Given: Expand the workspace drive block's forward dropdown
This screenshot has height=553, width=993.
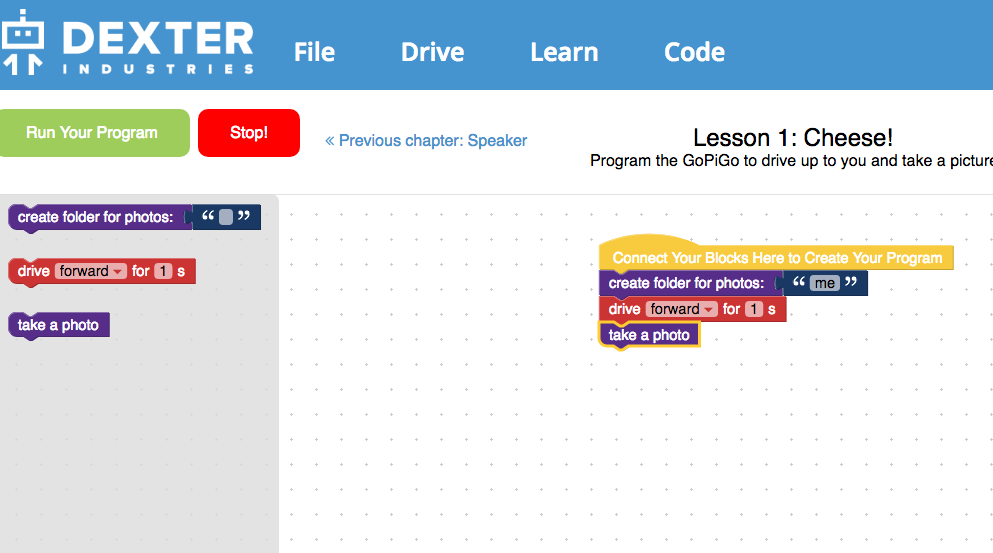Looking at the screenshot, I should click(682, 309).
